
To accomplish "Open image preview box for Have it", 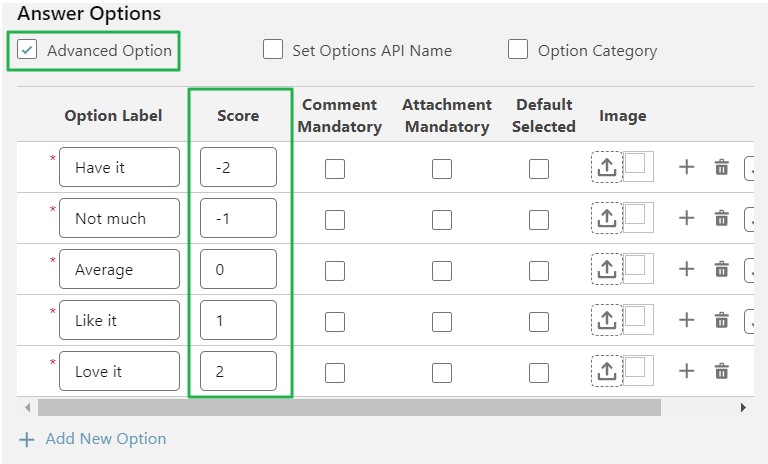I will pos(638,167).
